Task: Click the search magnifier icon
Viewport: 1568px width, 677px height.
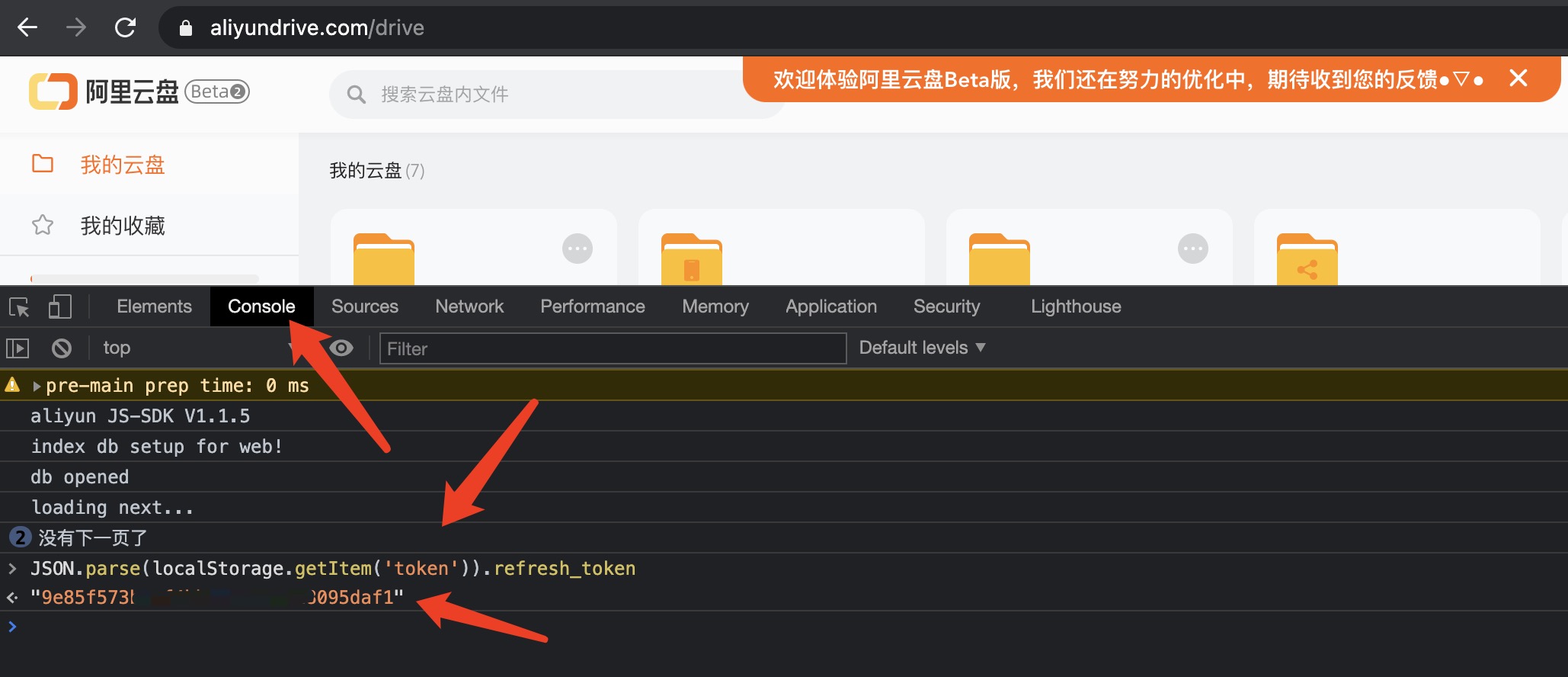Action: coord(356,95)
